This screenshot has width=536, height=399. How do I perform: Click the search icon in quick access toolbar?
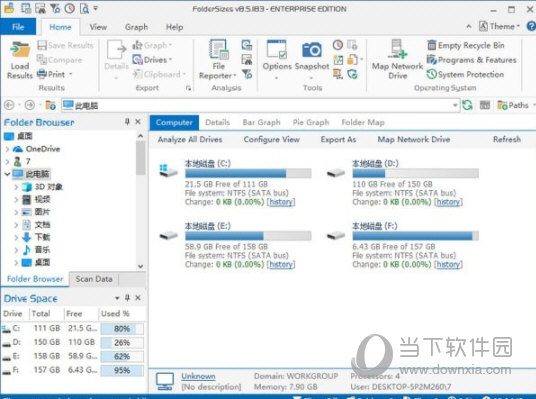click(x=84, y=8)
